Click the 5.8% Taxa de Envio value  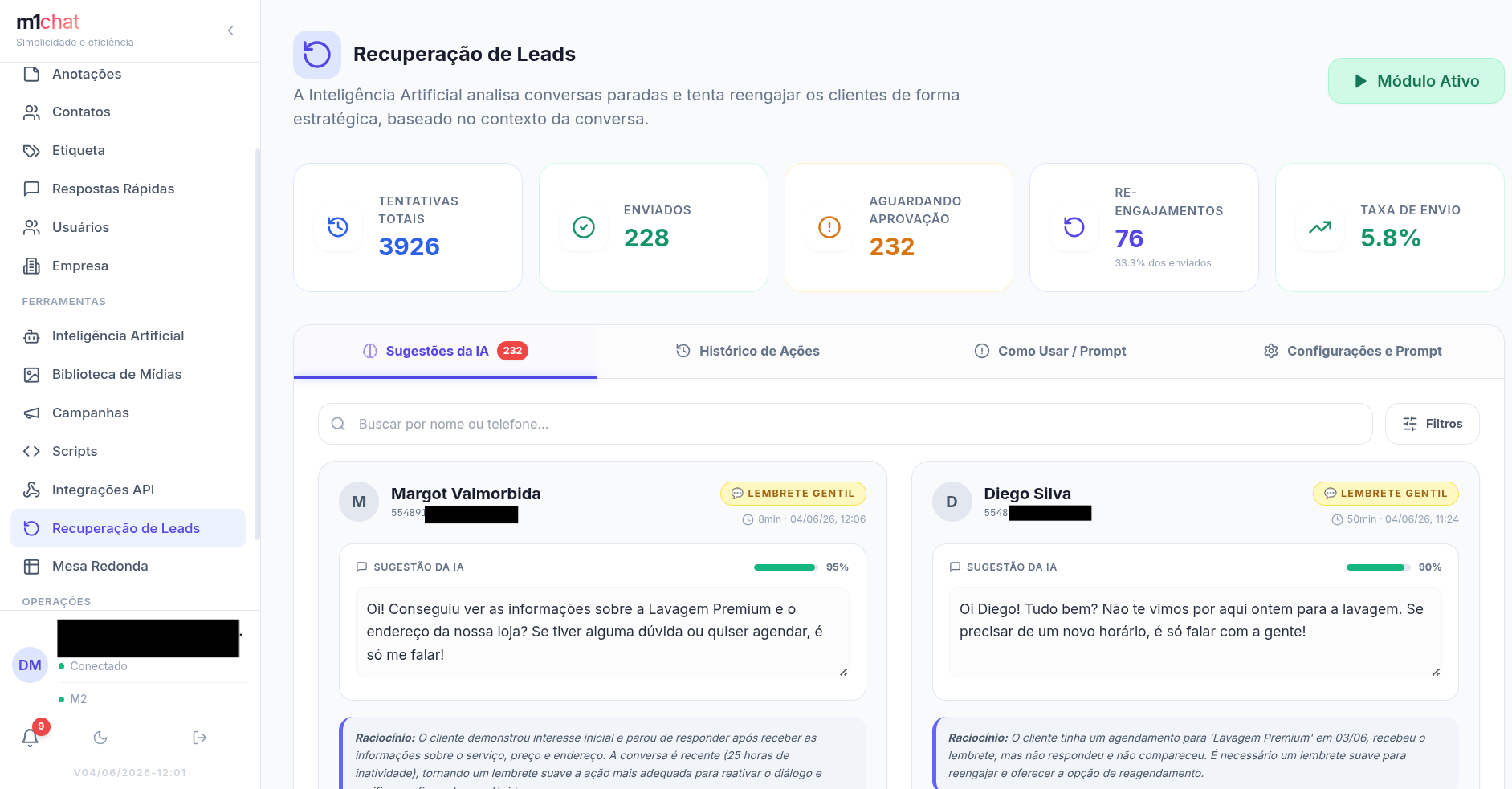[1391, 238]
